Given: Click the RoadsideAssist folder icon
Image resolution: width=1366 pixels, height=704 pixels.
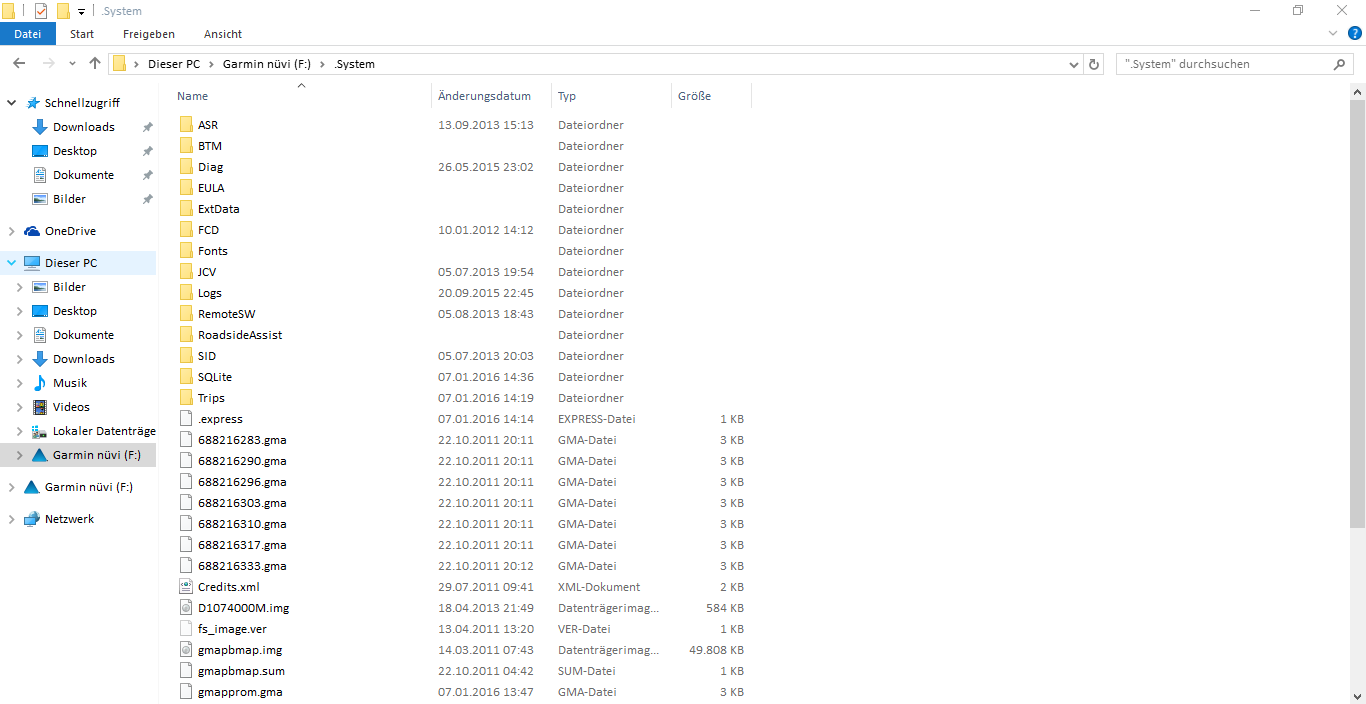Looking at the screenshot, I should pos(186,335).
